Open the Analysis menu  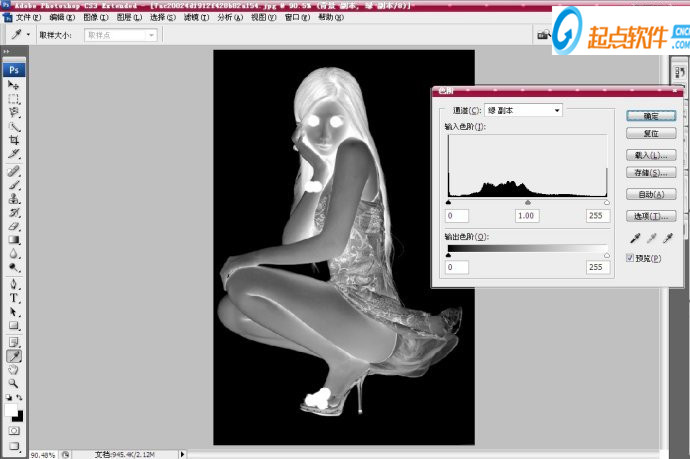pos(230,17)
